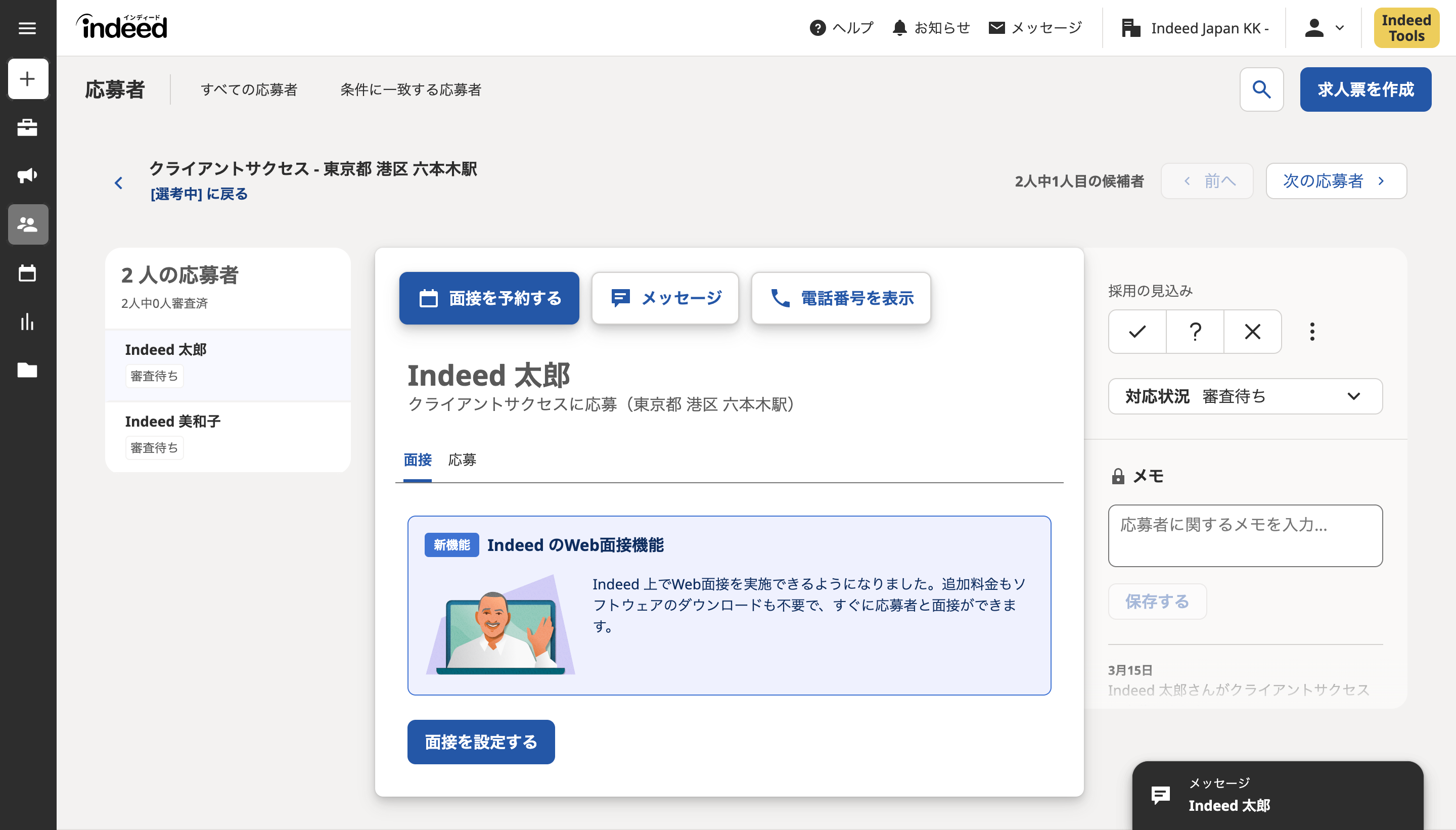Open the jobs briefcase icon in sidebar
This screenshot has height=830, width=1456.
(28, 127)
